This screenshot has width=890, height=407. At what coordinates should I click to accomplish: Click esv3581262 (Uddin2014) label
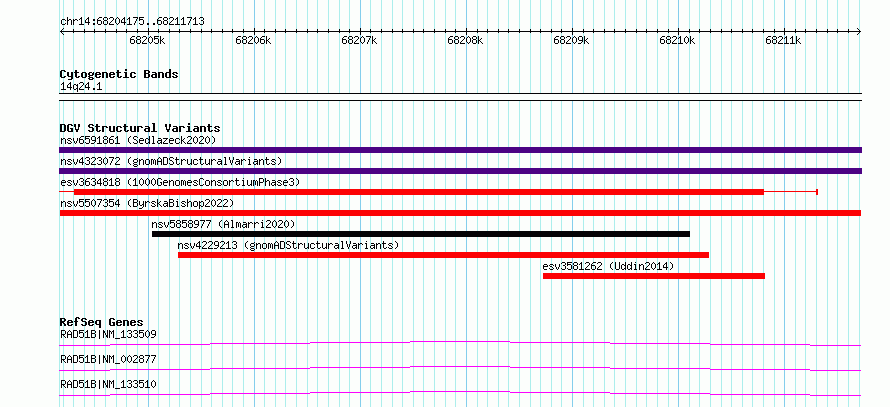click(608, 266)
